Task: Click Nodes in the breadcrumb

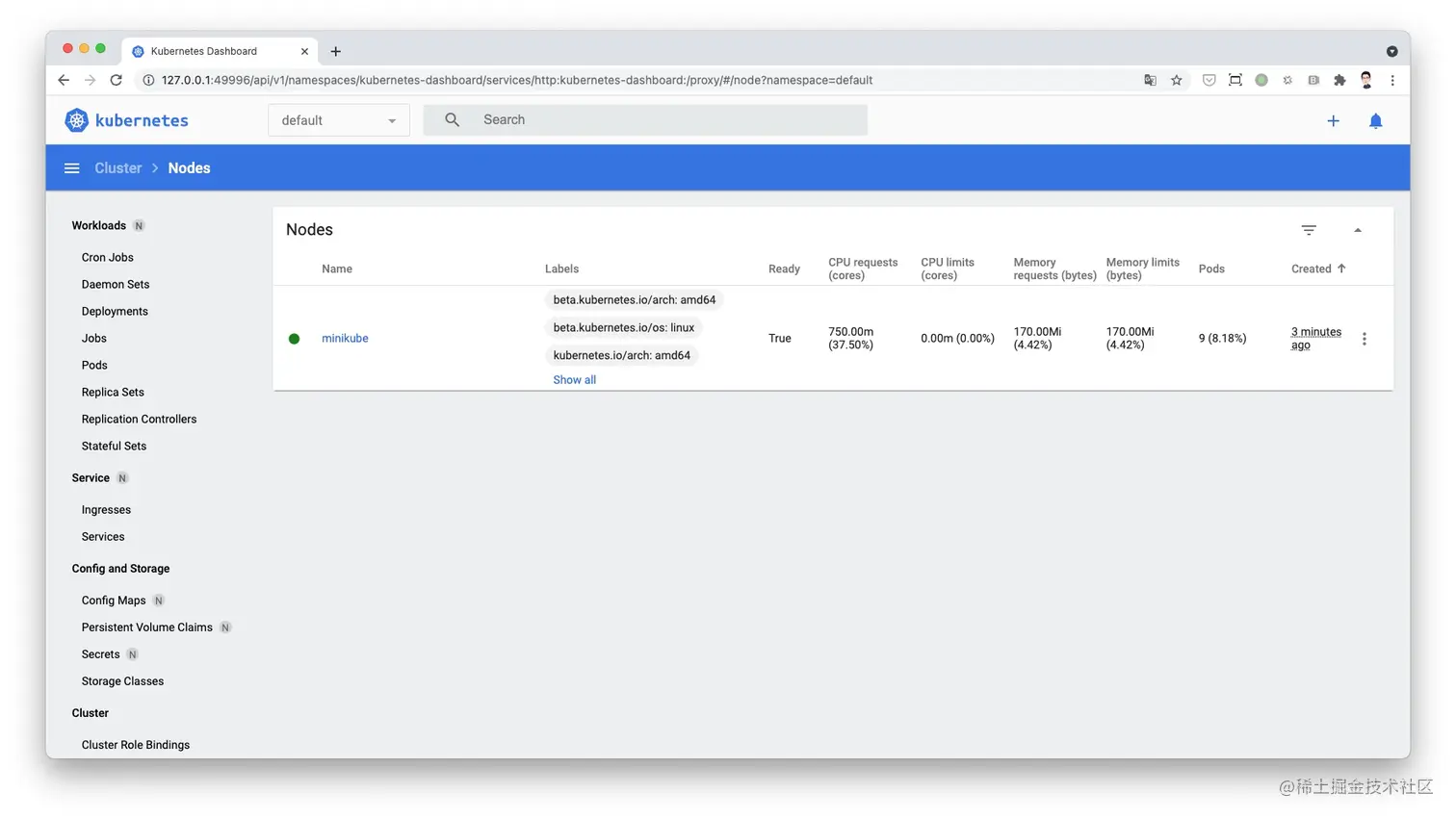Action: (x=189, y=167)
